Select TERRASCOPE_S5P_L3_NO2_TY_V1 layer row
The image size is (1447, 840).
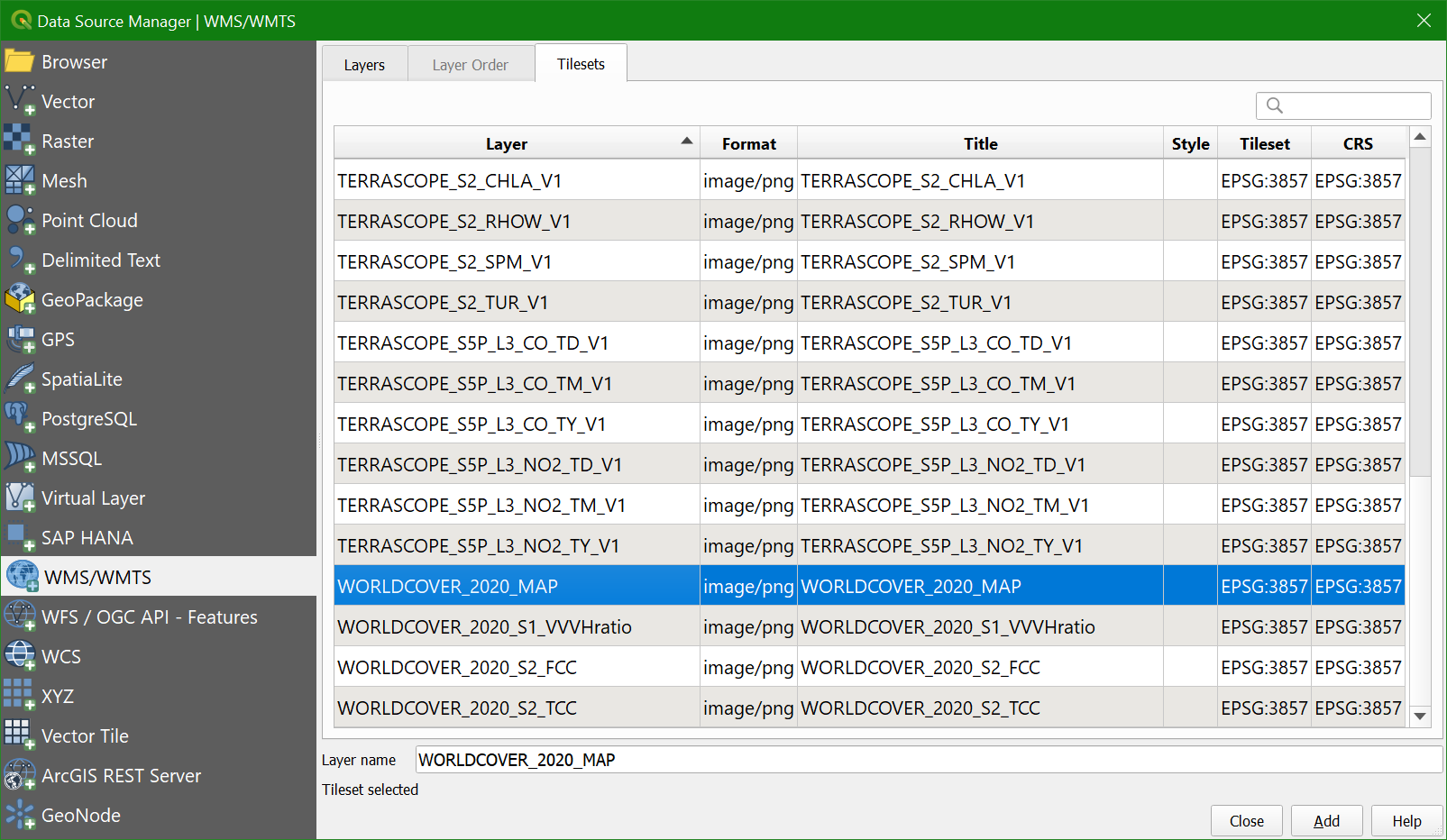[869, 545]
